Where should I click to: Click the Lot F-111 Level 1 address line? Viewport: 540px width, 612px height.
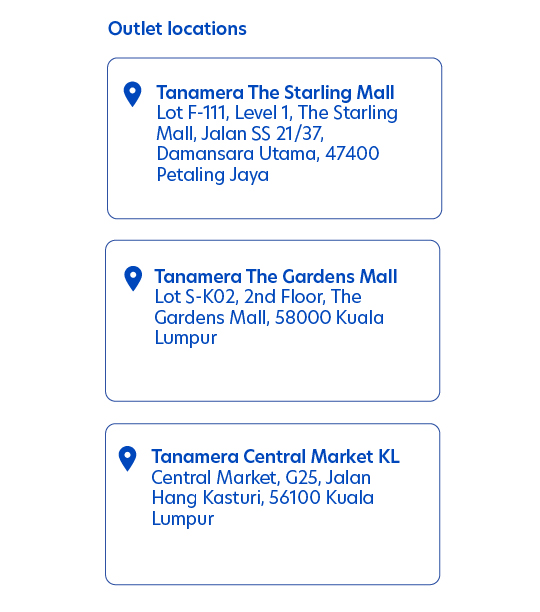coord(277,114)
